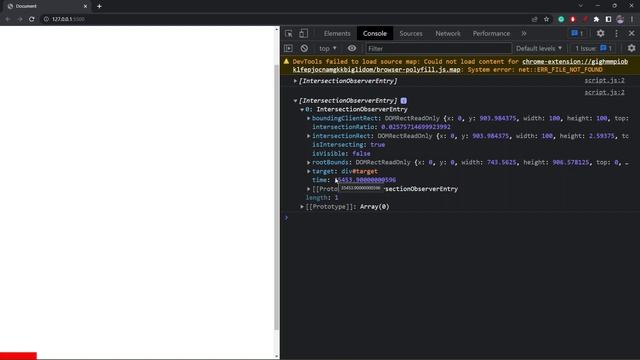Expand the first collapsed IntersectionObserverEntry log
The image size is (640, 360).
point(295,81)
